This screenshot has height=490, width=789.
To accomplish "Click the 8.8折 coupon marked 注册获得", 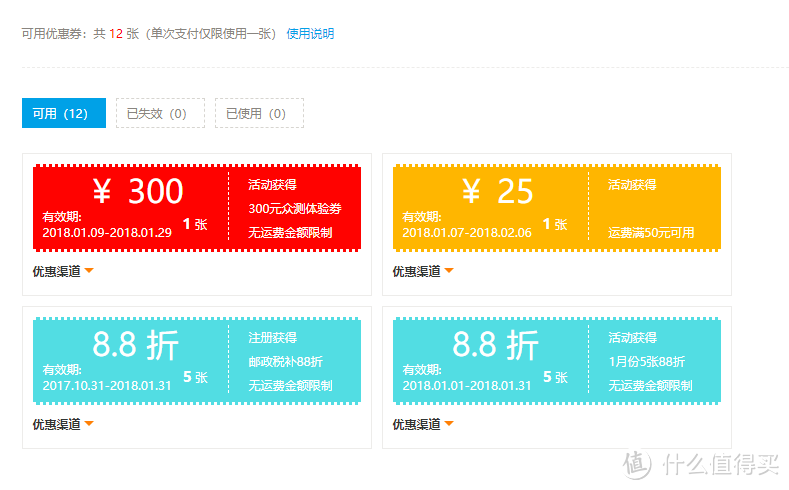I will point(197,361).
